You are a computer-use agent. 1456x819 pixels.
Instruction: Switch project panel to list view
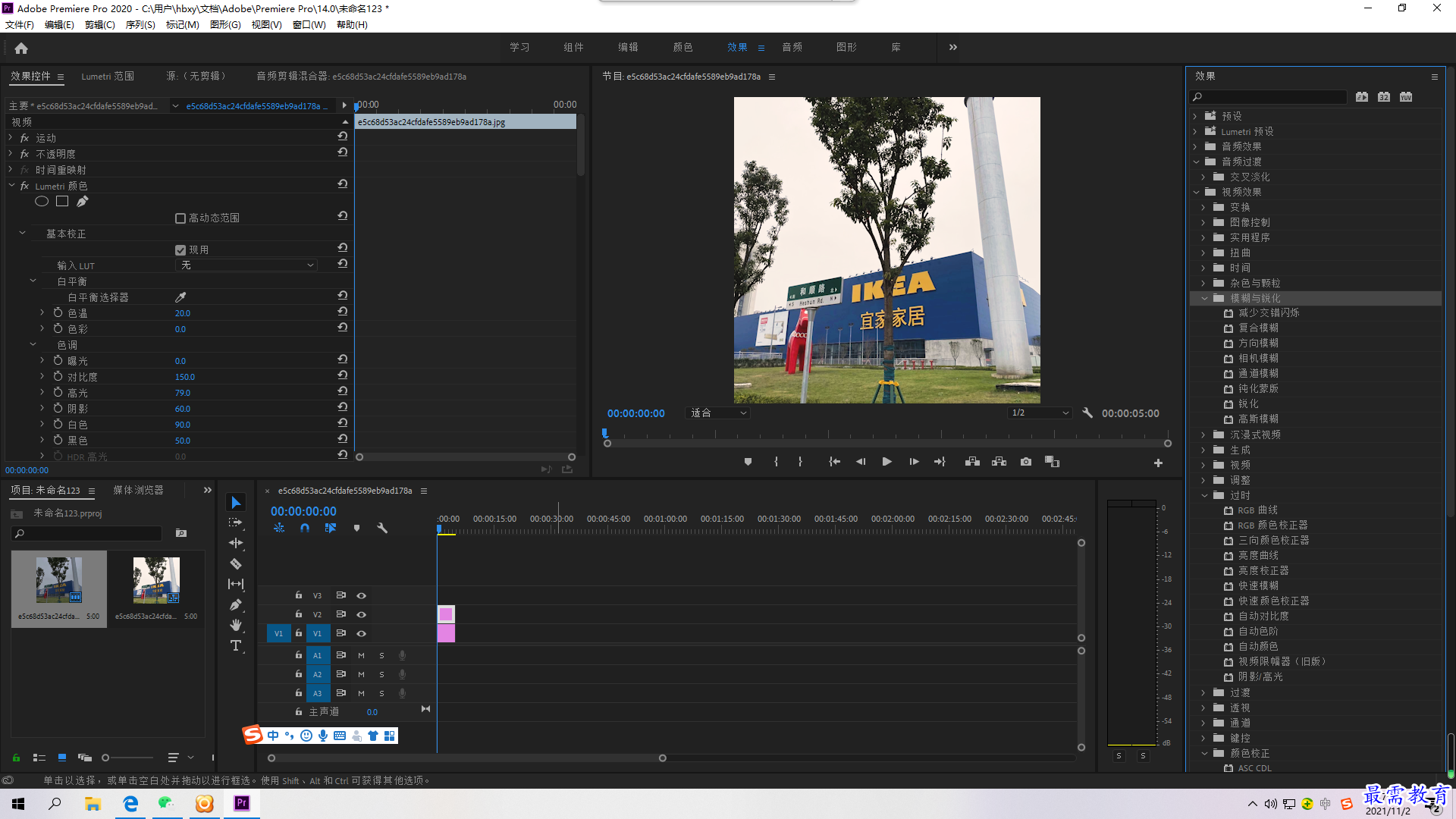click(x=39, y=758)
